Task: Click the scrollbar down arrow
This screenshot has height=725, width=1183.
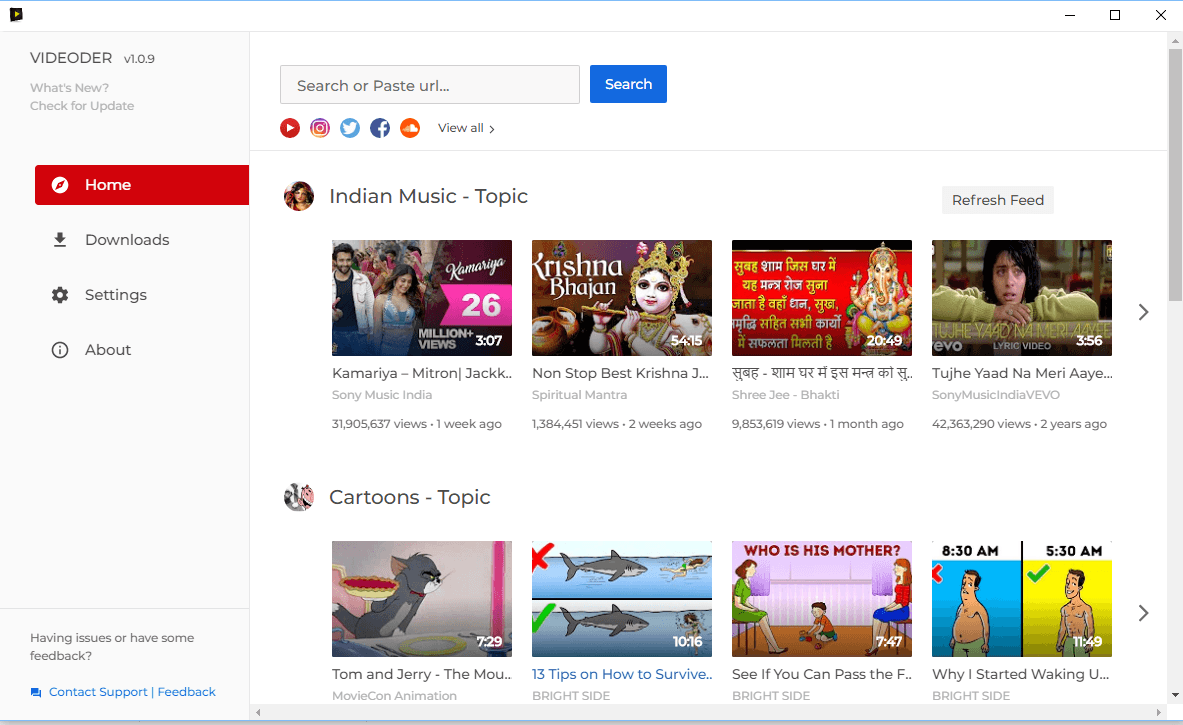Action: pyautogui.click(x=1175, y=696)
